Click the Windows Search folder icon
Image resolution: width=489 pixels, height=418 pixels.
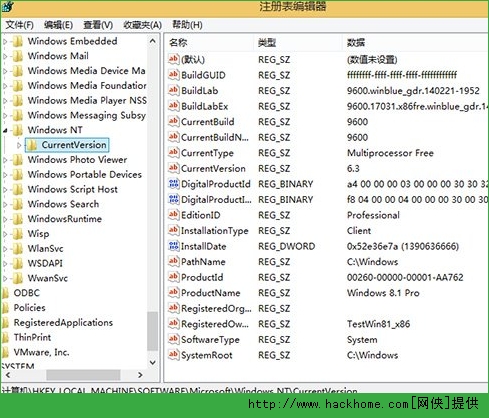[x=18, y=204]
